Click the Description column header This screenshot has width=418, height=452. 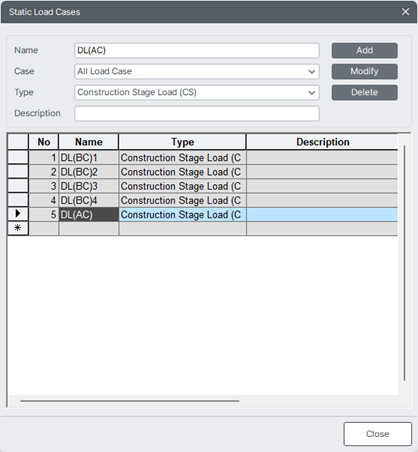click(322, 142)
